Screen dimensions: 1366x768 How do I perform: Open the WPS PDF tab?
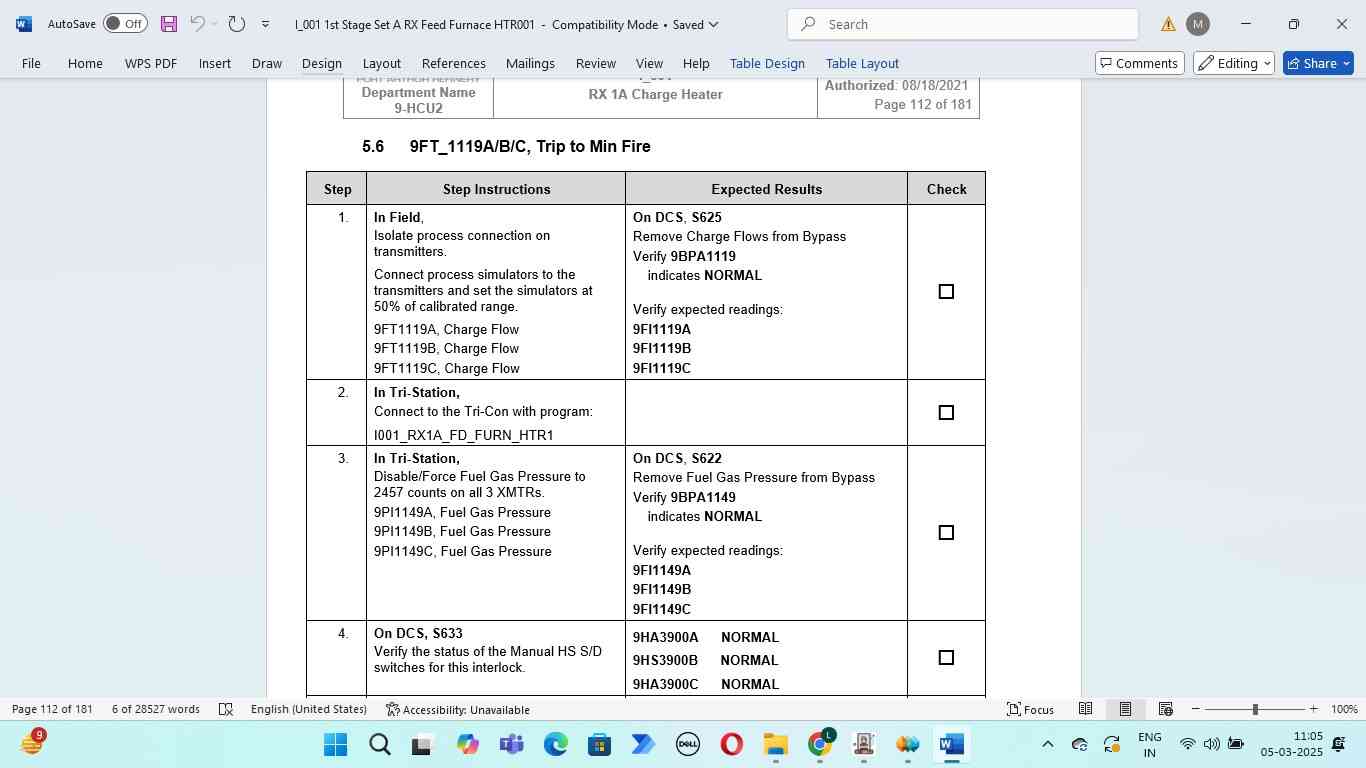pos(151,63)
